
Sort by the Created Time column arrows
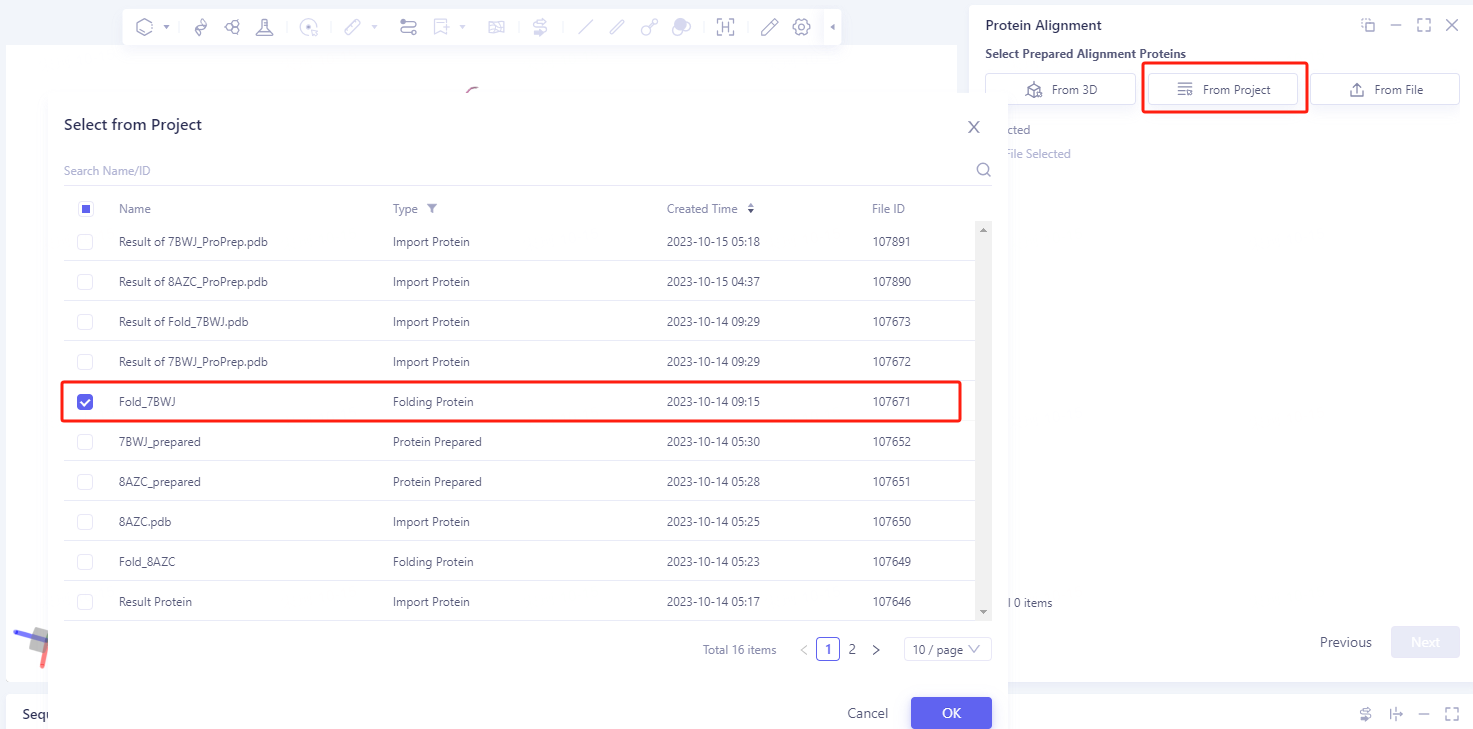tap(751, 209)
